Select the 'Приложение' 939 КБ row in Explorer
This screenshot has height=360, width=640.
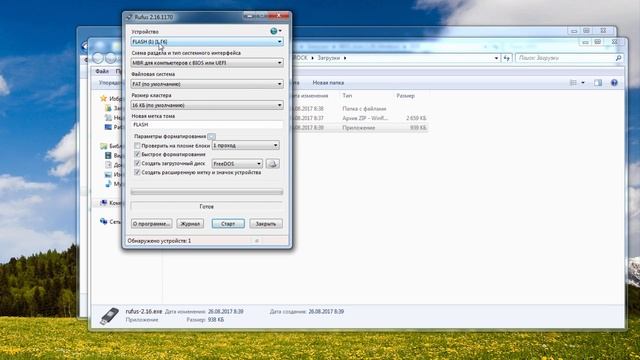tap(358, 127)
